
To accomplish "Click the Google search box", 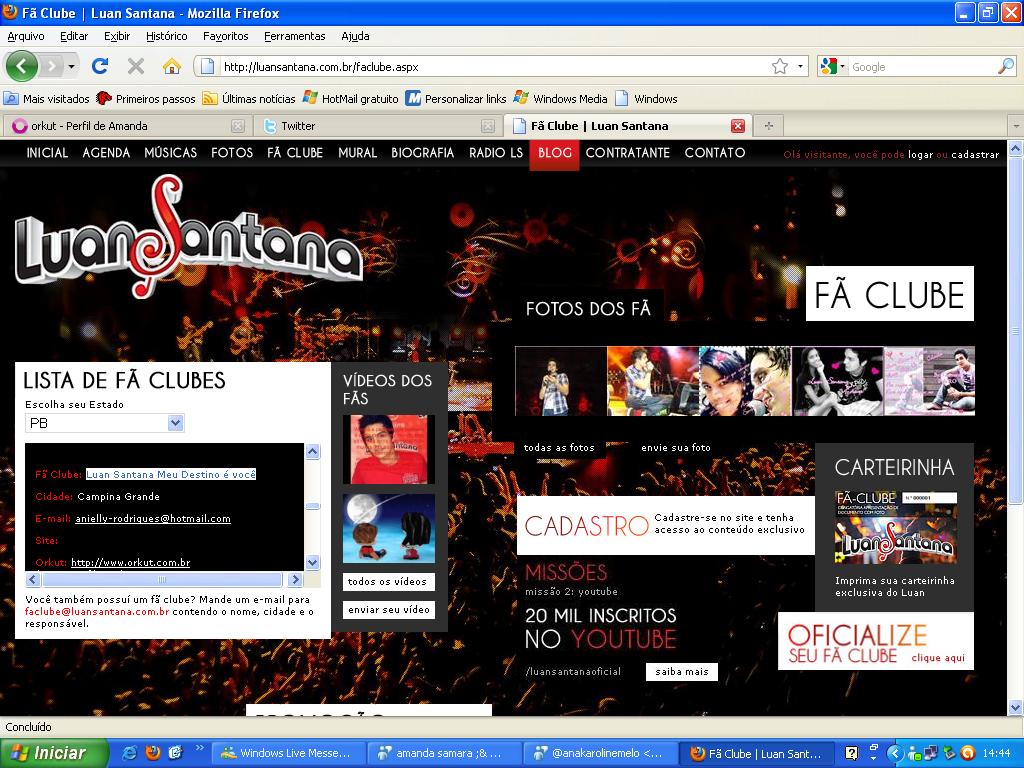I will (922, 67).
